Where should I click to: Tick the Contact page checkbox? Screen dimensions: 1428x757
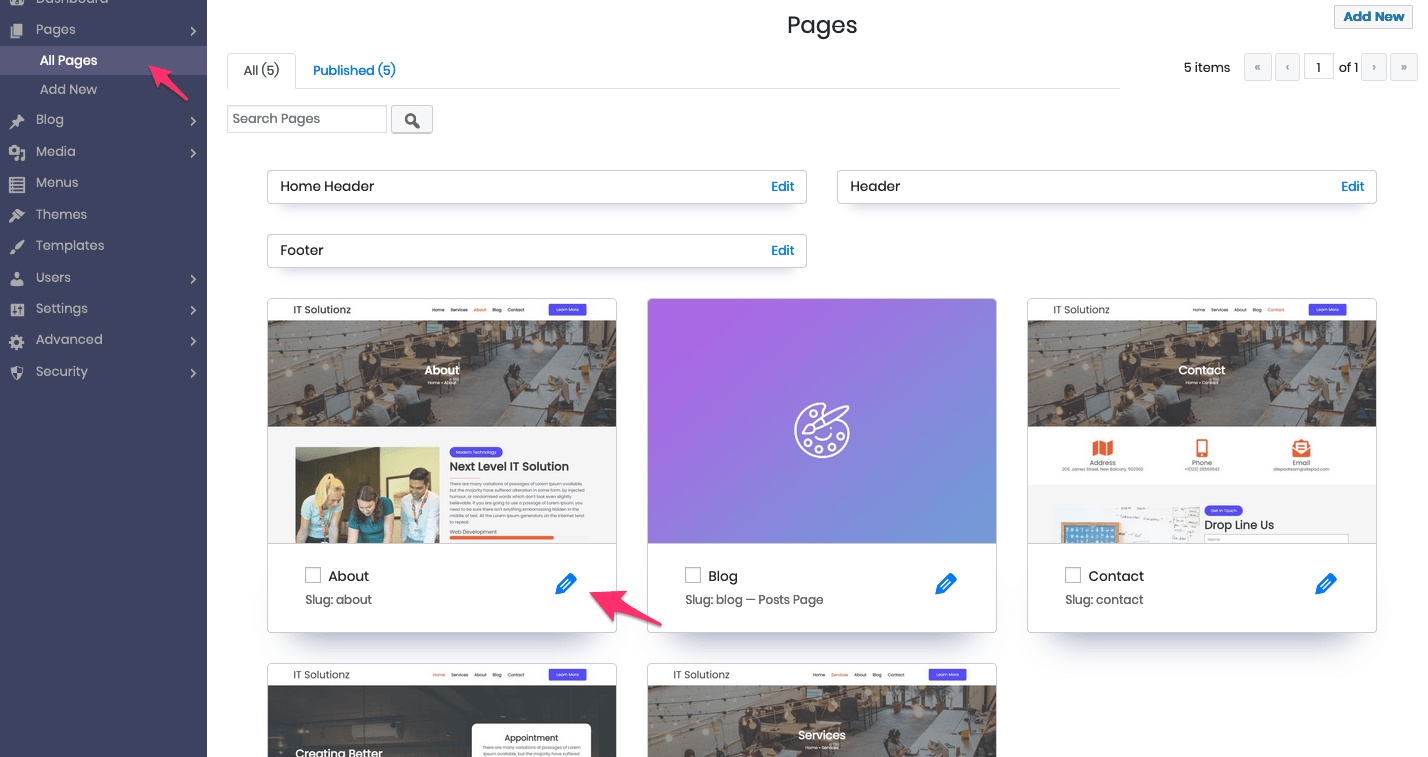pyautogui.click(x=1072, y=575)
